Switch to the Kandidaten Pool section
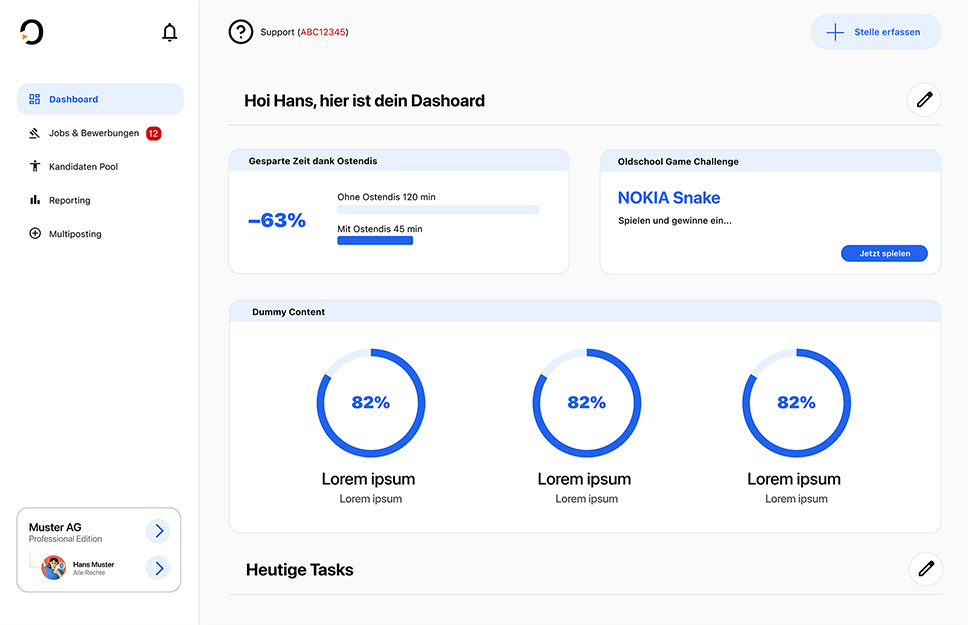Image resolution: width=968 pixels, height=625 pixels. (x=83, y=166)
